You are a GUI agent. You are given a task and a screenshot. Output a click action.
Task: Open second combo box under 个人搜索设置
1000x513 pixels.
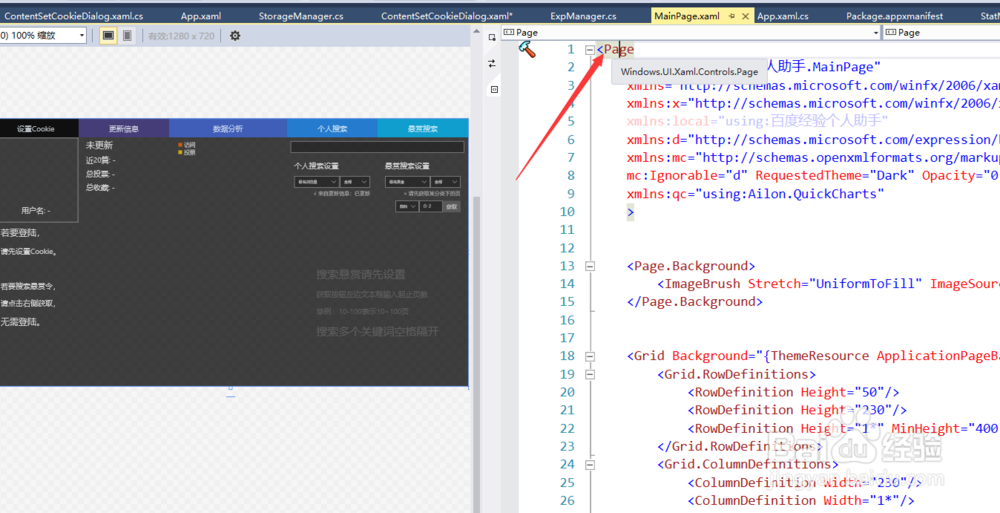pyautogui.click(x=355, y=182)
